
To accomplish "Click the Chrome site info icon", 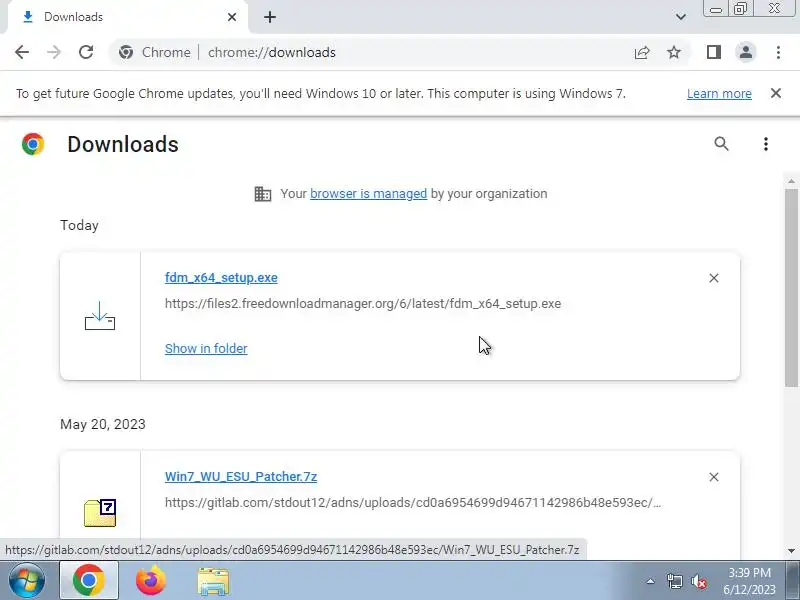I will 126,52.
